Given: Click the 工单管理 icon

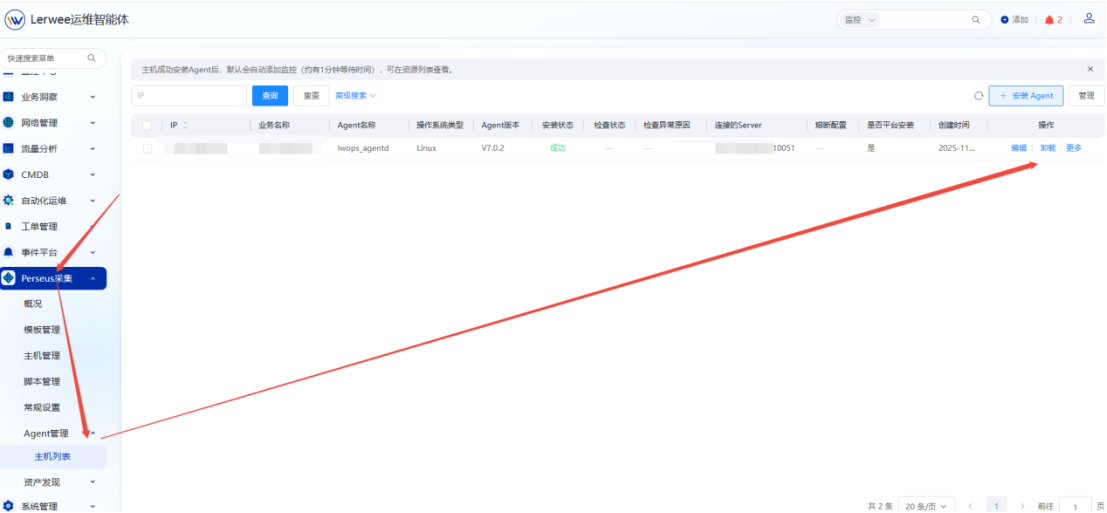Looking at the screenshot, I should [8, 227].
